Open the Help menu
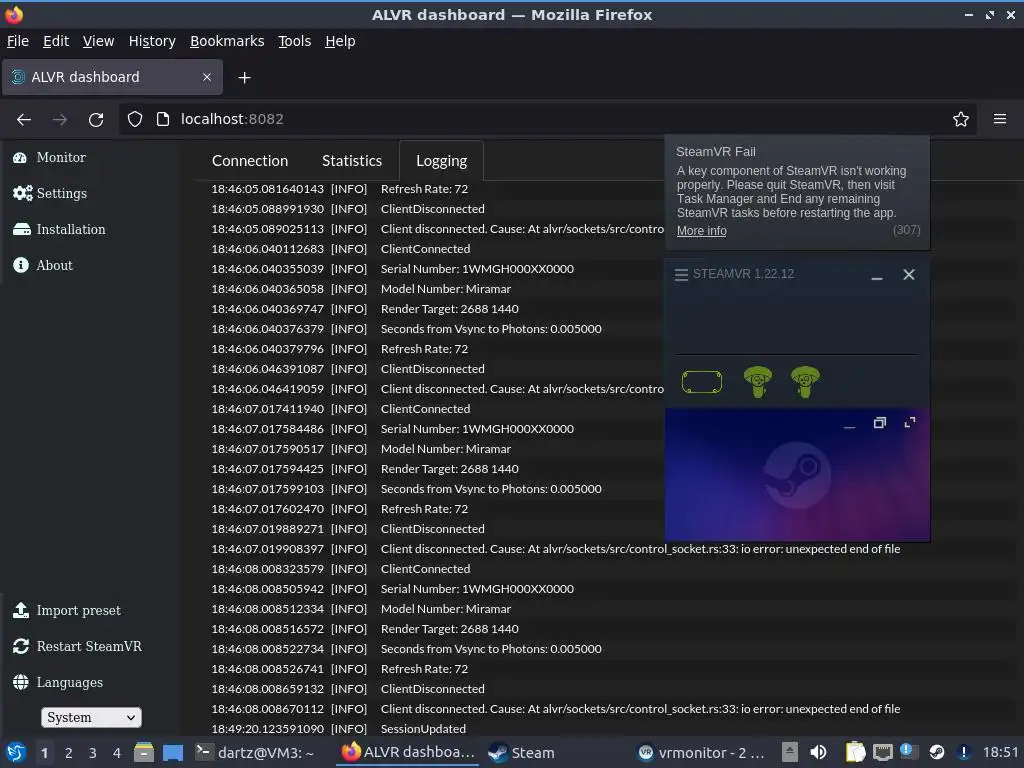Image resolution: width=1024 pixels, height=768 pixels. pos(340,41)
